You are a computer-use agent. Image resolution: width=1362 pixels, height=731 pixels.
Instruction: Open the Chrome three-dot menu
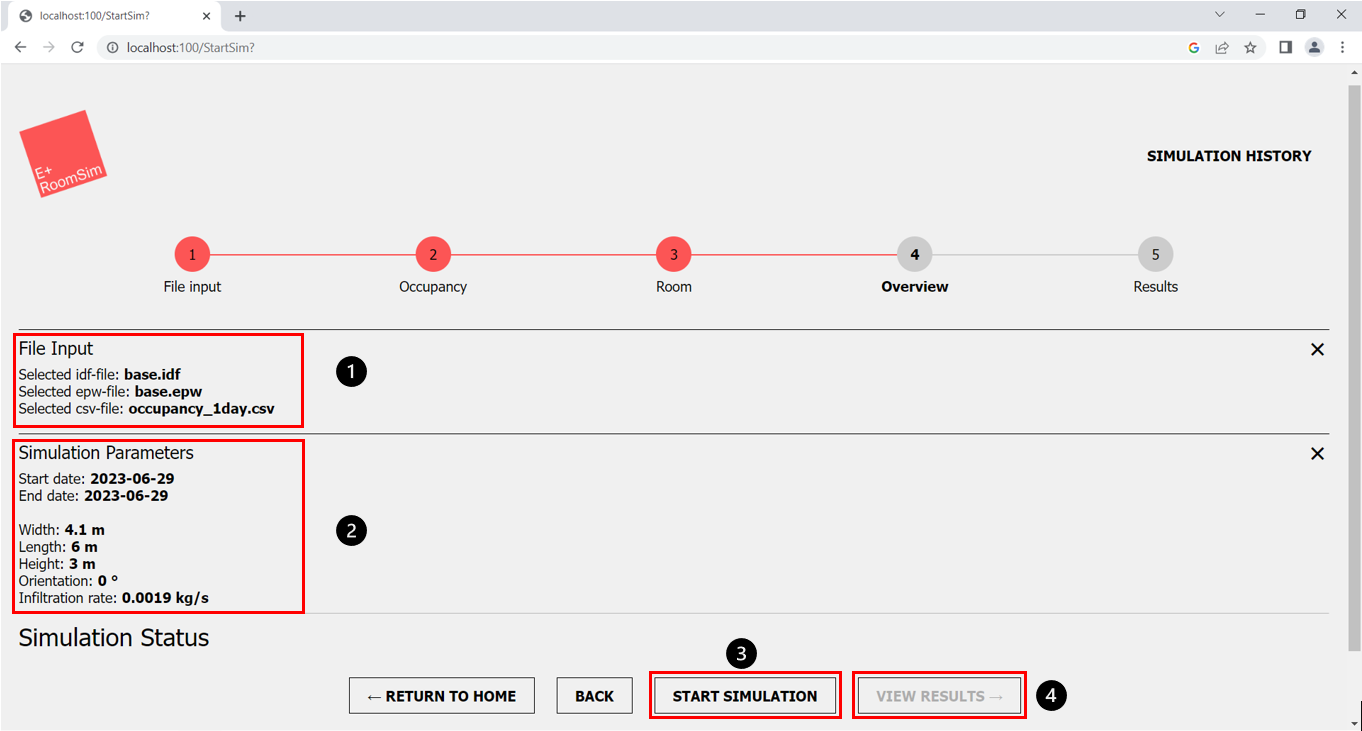[1342, 47]
